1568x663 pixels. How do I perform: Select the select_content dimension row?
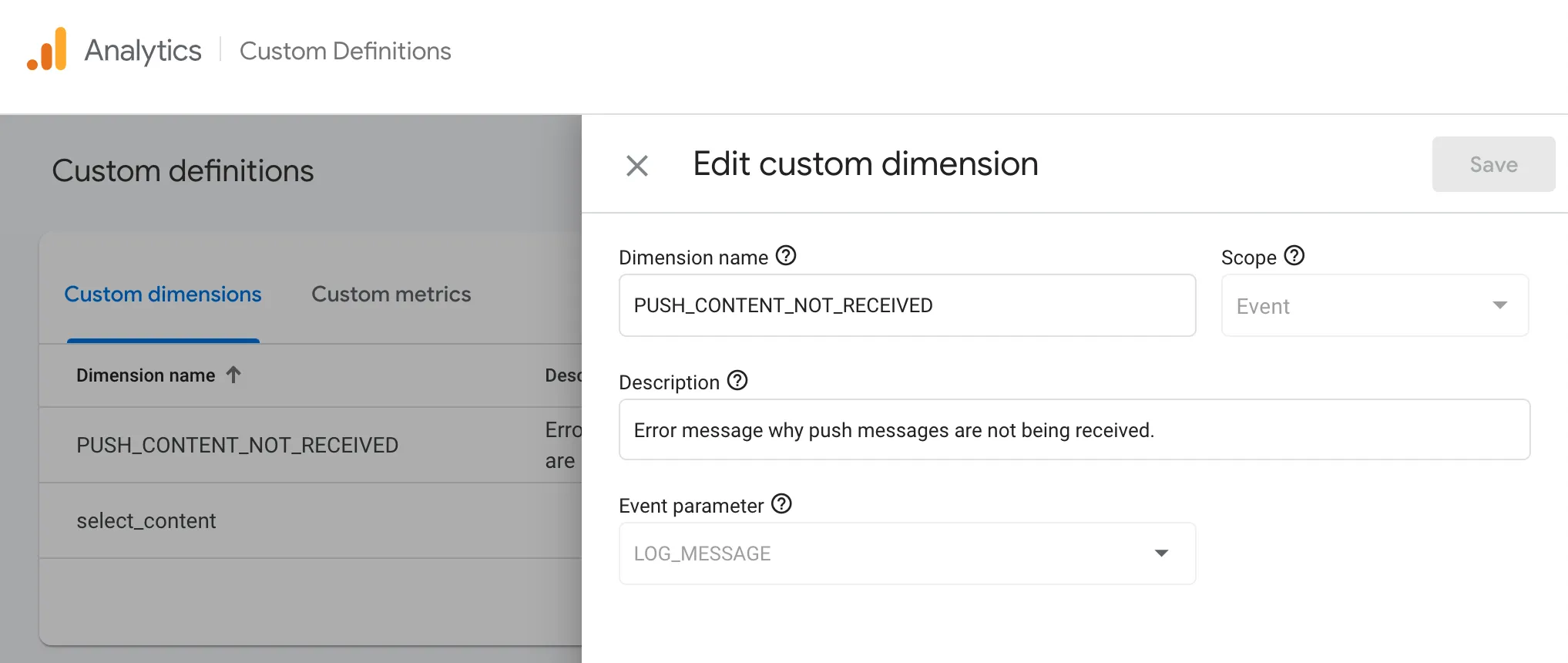[146, 521]
